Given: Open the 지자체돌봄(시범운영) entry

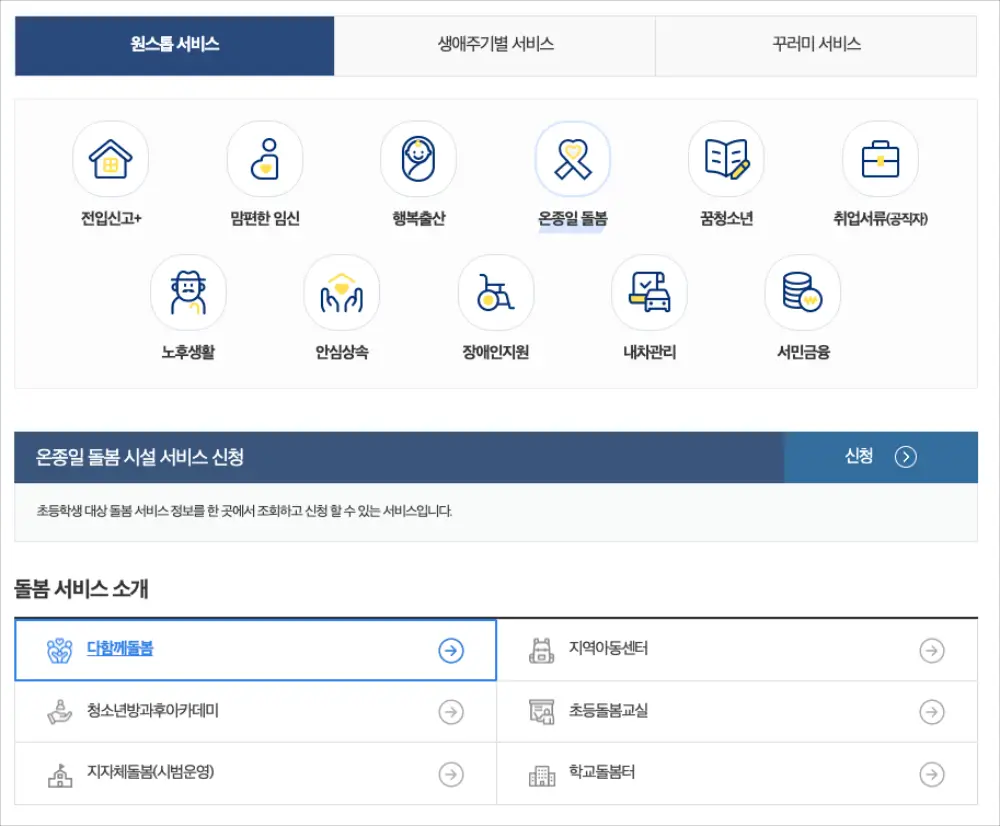Looking at the screenshot, I should (145, 773).
